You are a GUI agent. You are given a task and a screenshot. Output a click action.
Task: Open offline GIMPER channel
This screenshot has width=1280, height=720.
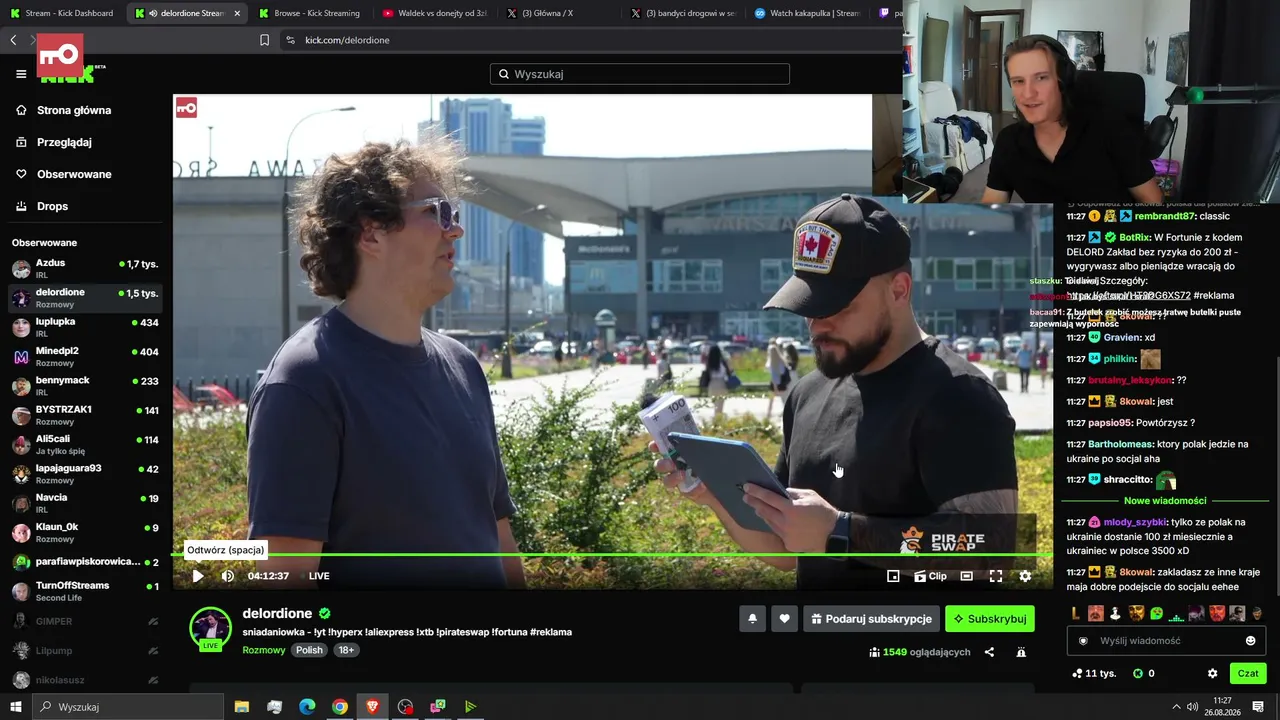[85, 622]
